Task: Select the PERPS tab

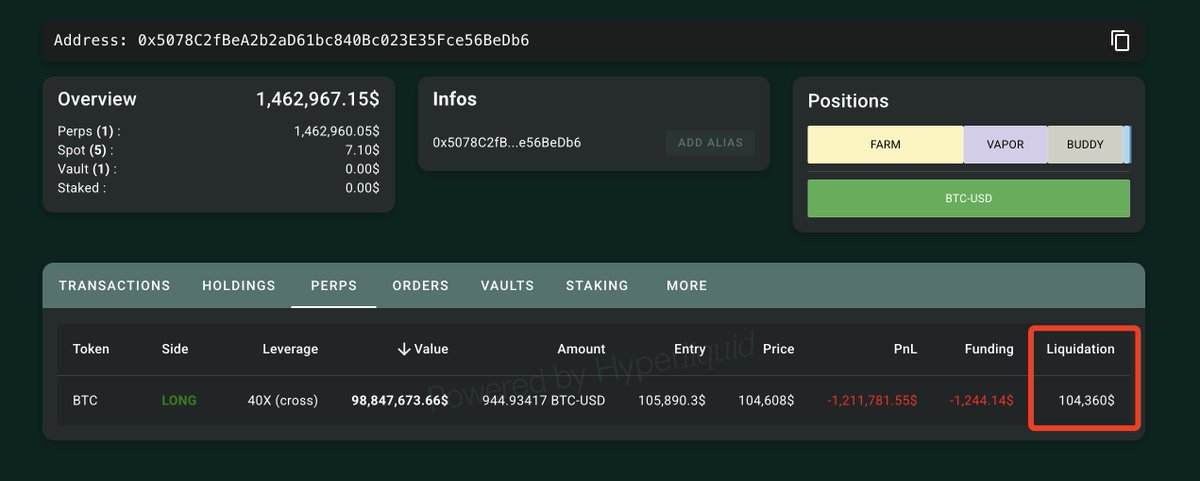Action: pos(334,286)
